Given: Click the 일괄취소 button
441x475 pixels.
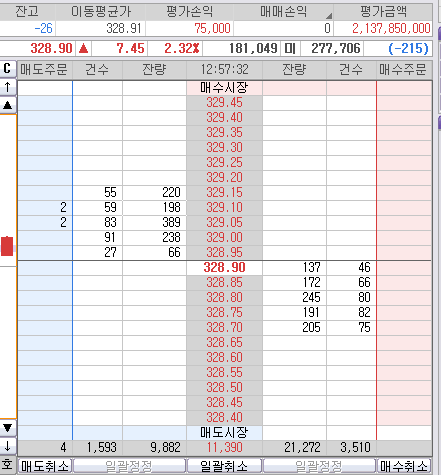Looking at the screenshot, I should click(x=224, y=466).
